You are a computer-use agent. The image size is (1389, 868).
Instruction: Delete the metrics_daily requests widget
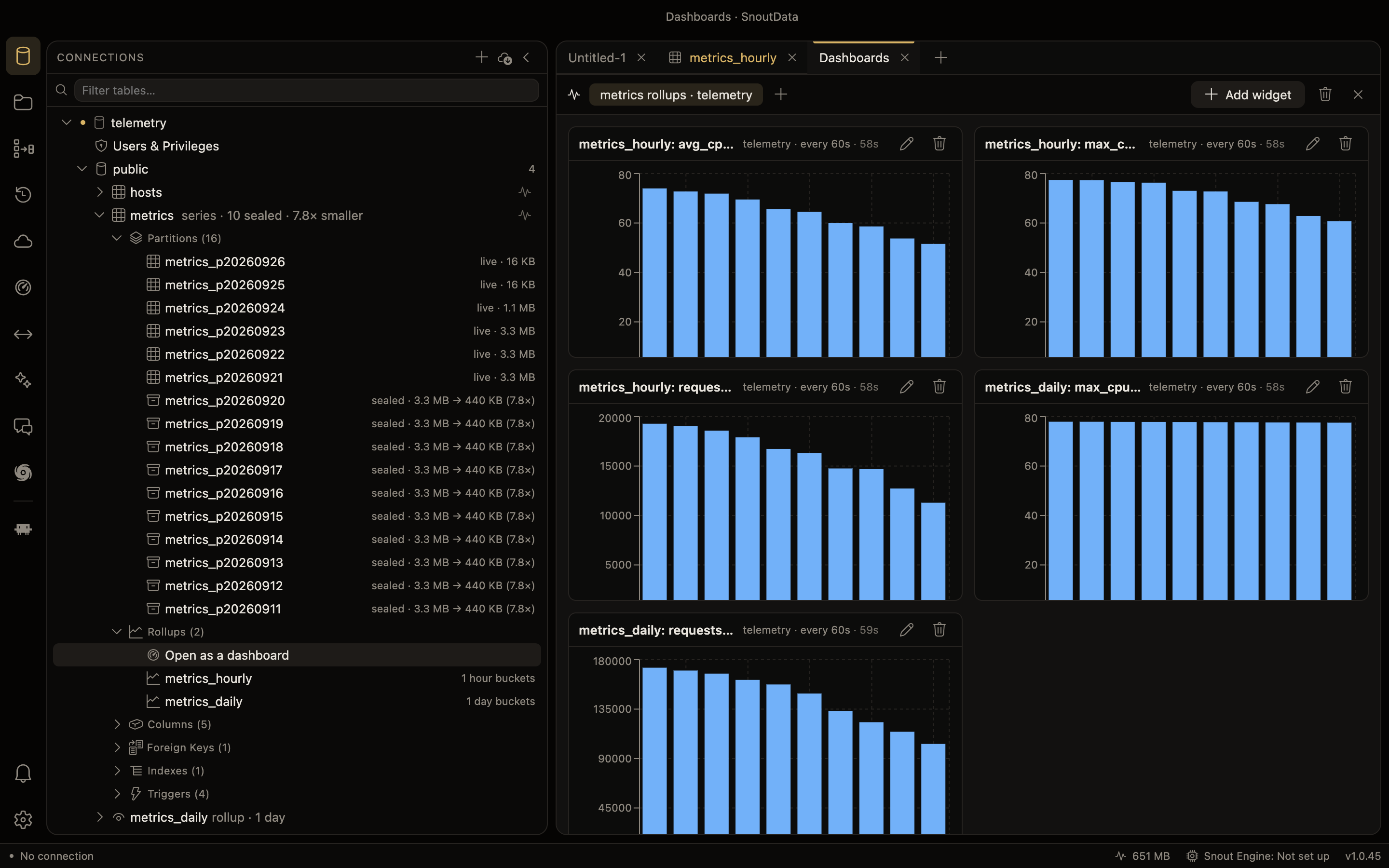(939, 630)
